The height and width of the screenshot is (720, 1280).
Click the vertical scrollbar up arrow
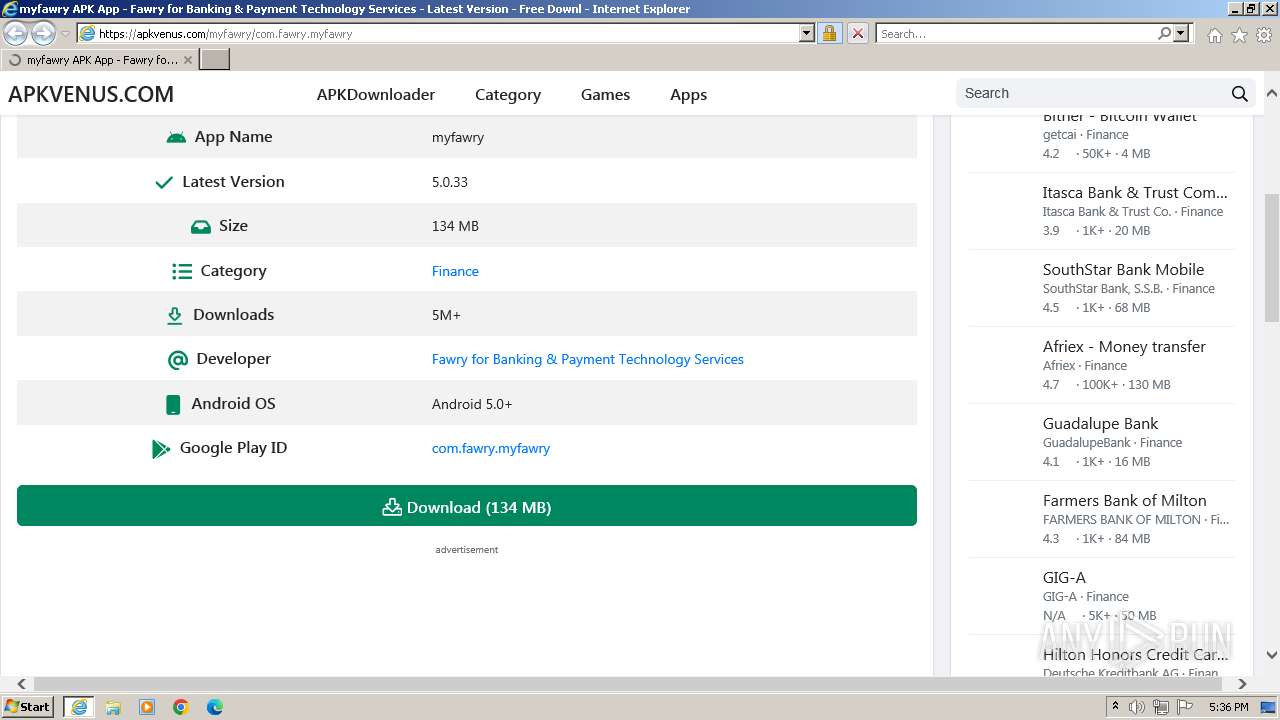pos(1272,94)
